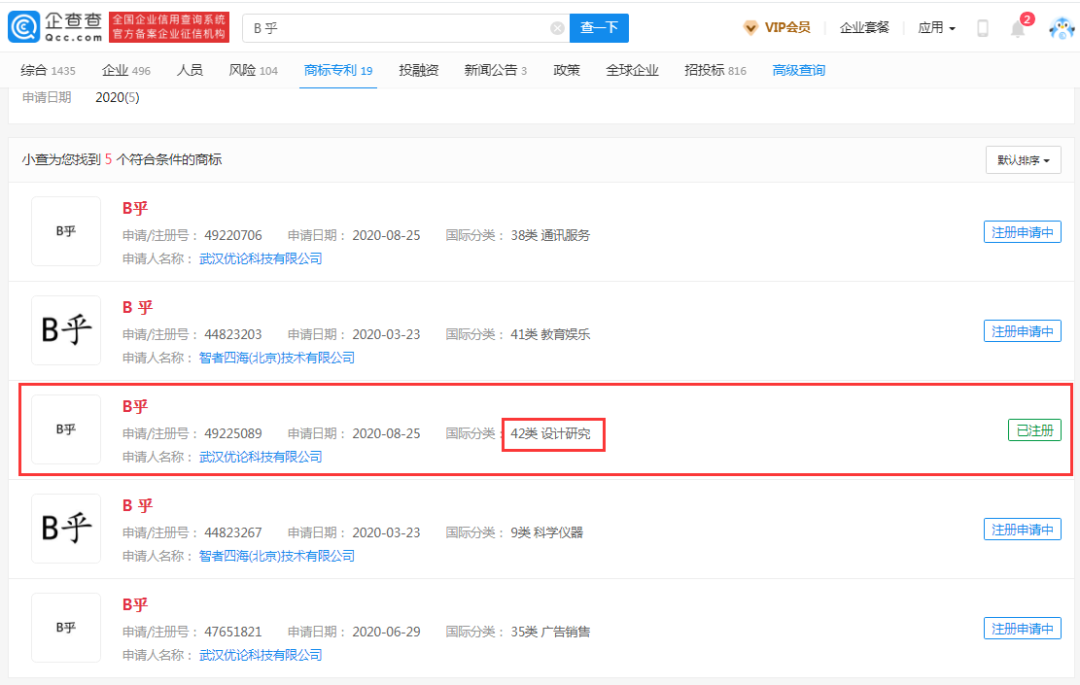
Task: Click 注册申请中 status for registration 49220706
Action: pyautogui.click(x=1022, y=232)
